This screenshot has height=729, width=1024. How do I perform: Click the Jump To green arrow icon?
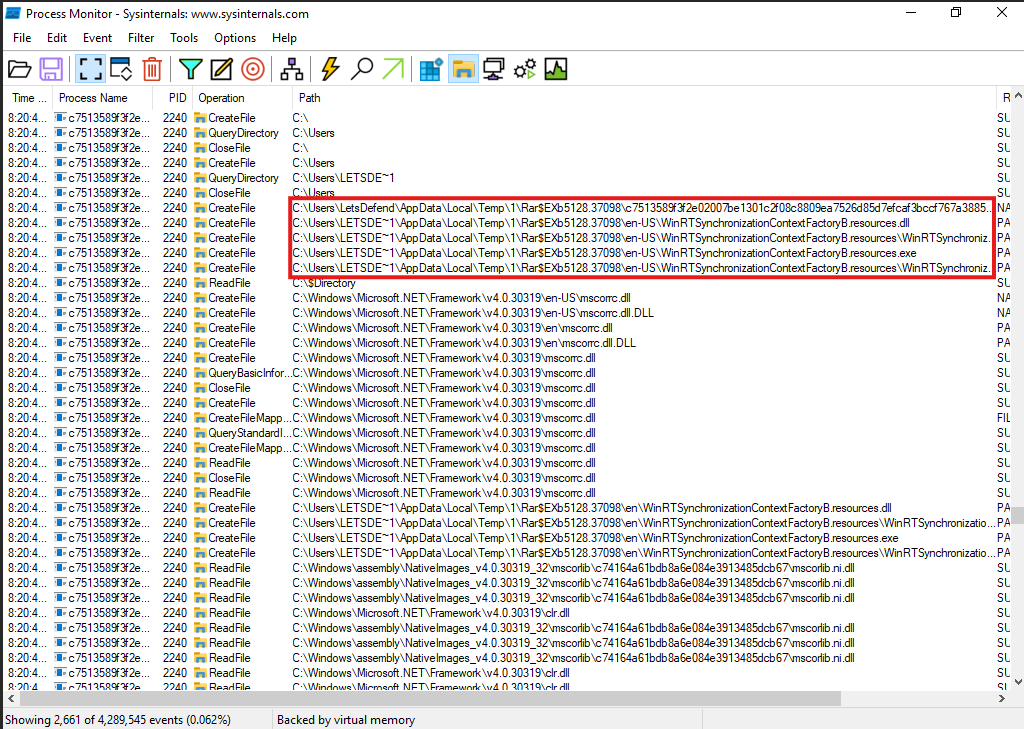point(393,69)
